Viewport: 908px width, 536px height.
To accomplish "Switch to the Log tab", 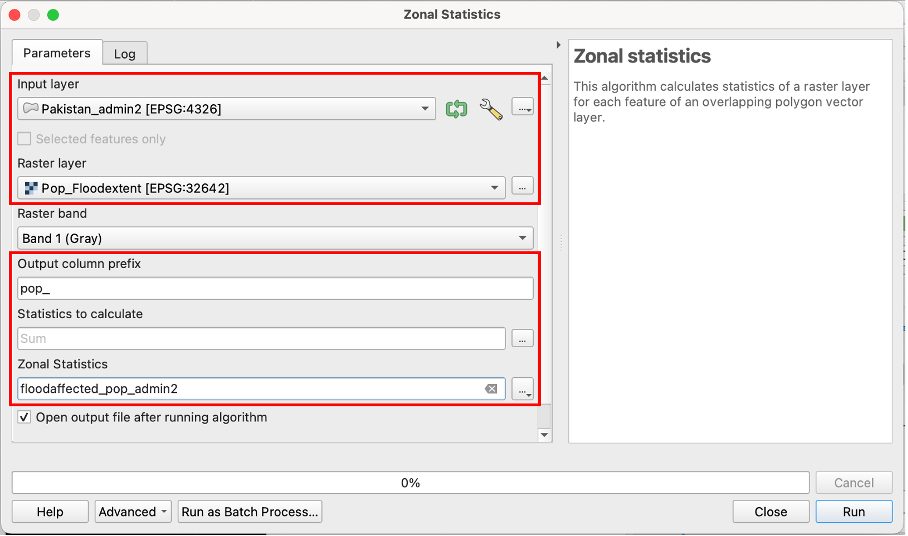I will (125, 53).
